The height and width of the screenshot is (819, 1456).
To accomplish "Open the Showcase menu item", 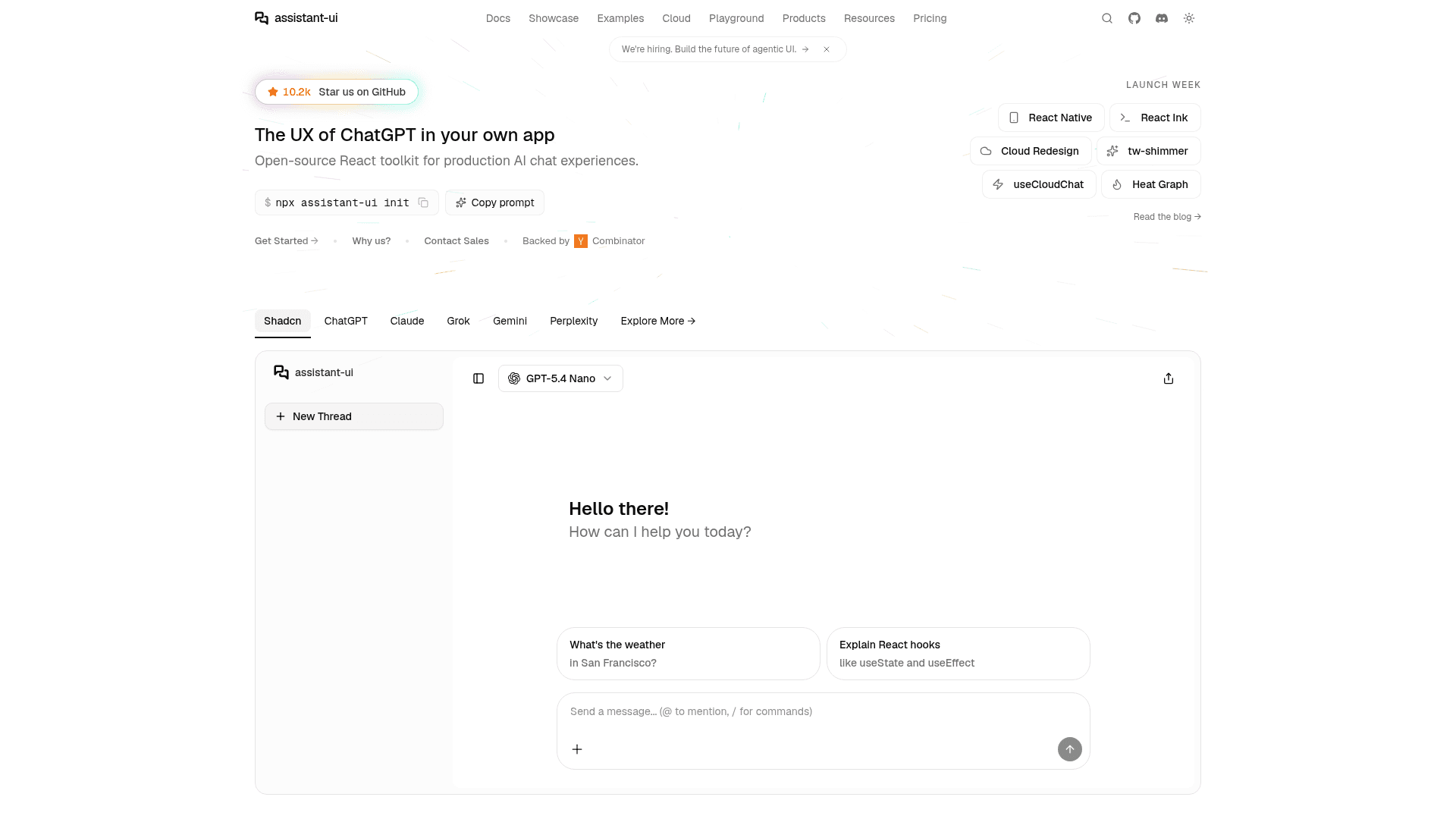I will (554, 18).
